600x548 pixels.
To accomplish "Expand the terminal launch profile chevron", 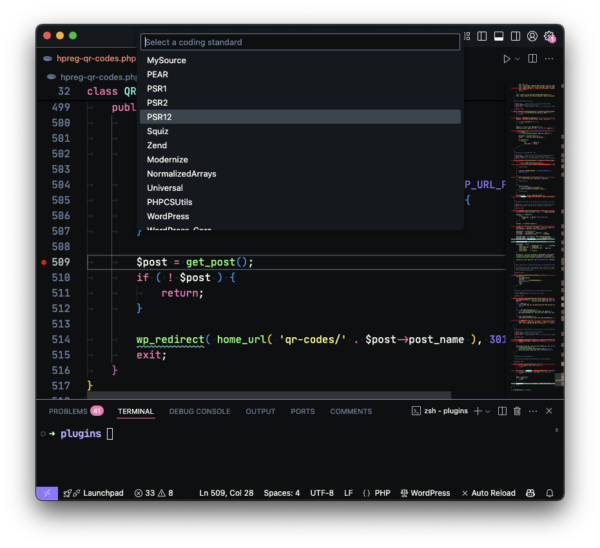I will coord(488,411).
